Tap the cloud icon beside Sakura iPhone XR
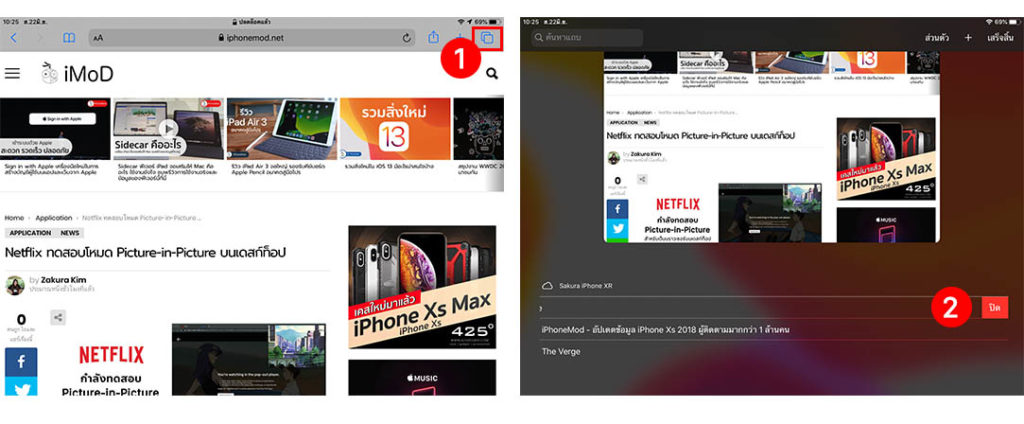The height and width of the screenshot is (424, 1024). coord(548,285)
